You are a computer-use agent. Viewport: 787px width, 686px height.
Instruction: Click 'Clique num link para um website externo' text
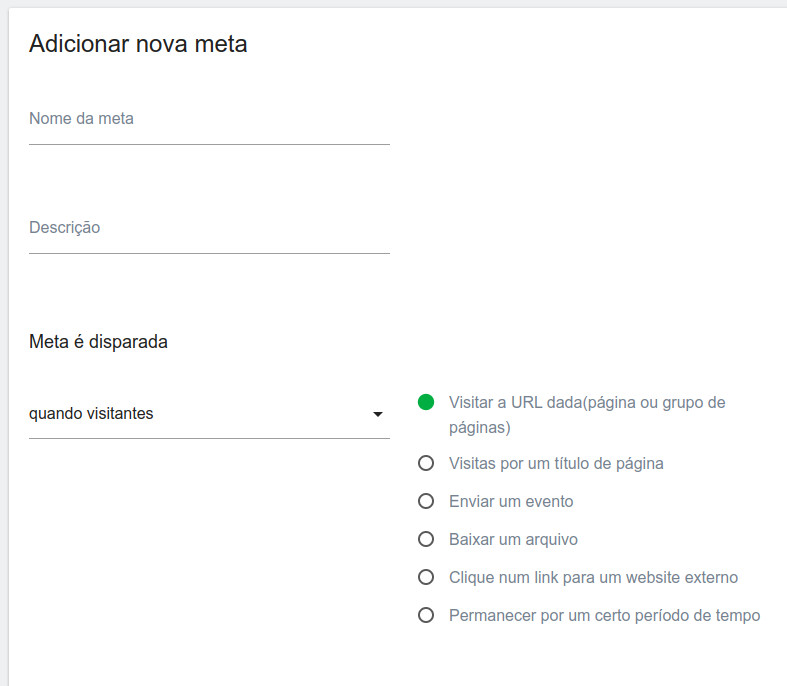click(593, 577)
